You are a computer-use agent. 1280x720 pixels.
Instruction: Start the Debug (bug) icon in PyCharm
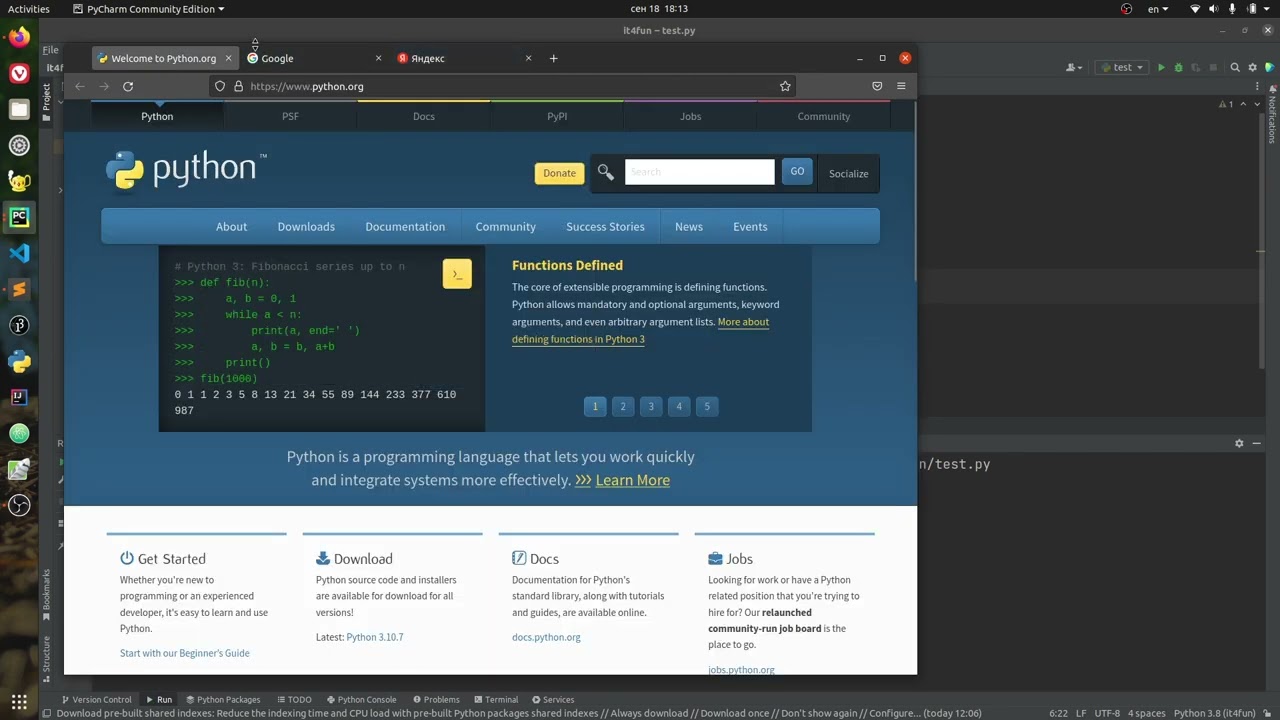click(x=1178, y=67)
